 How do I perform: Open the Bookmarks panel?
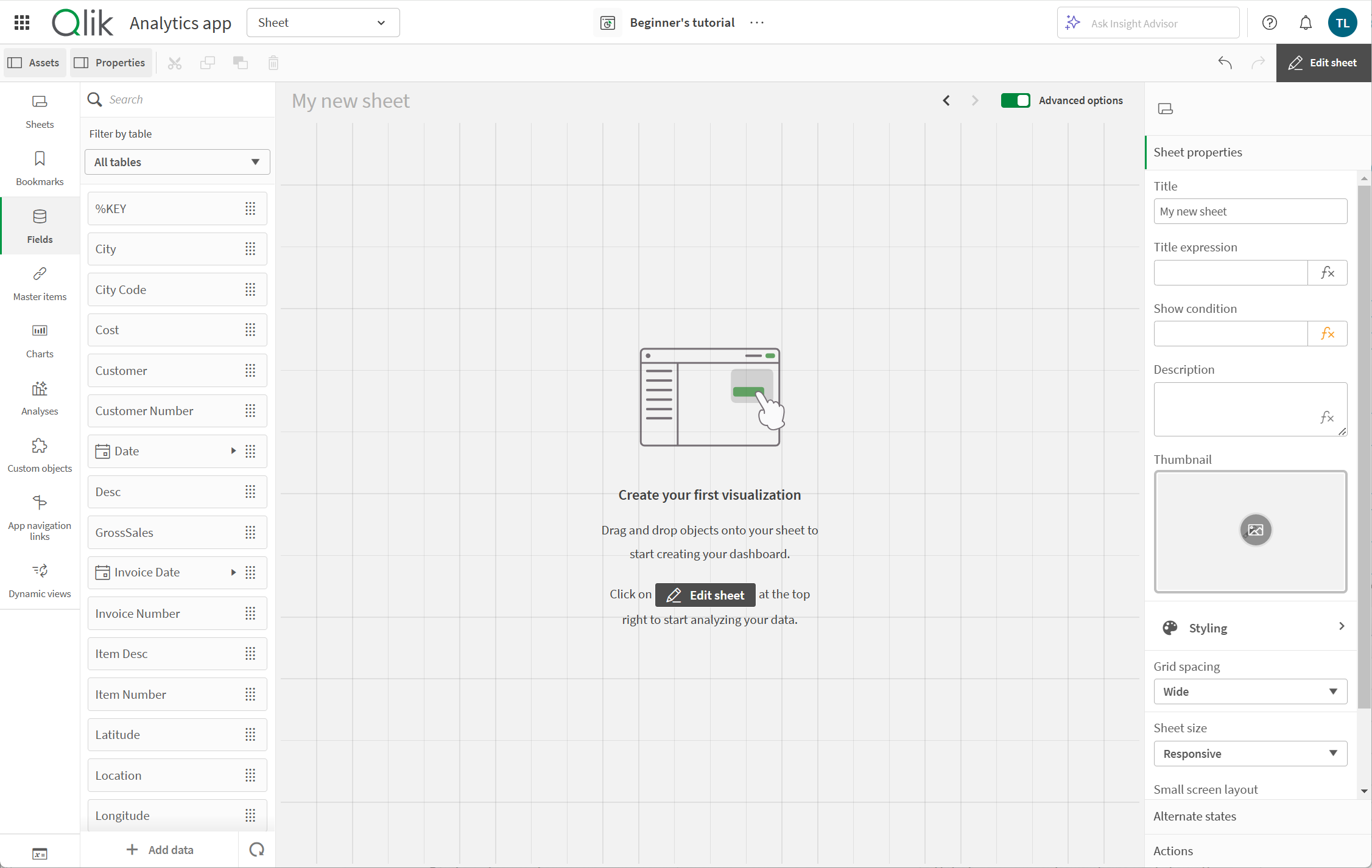pyautogui.click(x=40, y=167)
